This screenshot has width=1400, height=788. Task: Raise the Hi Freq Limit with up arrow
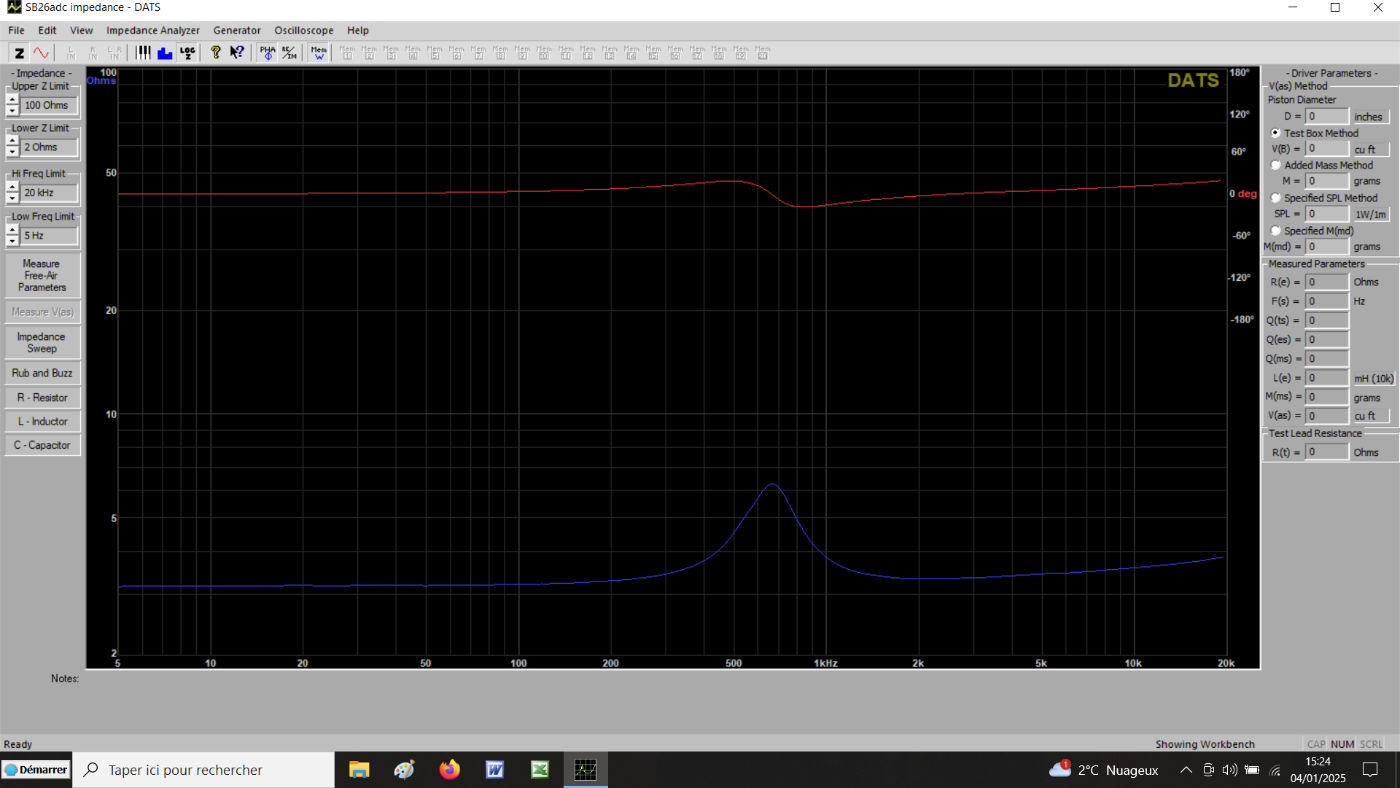[x=12, y=187]
